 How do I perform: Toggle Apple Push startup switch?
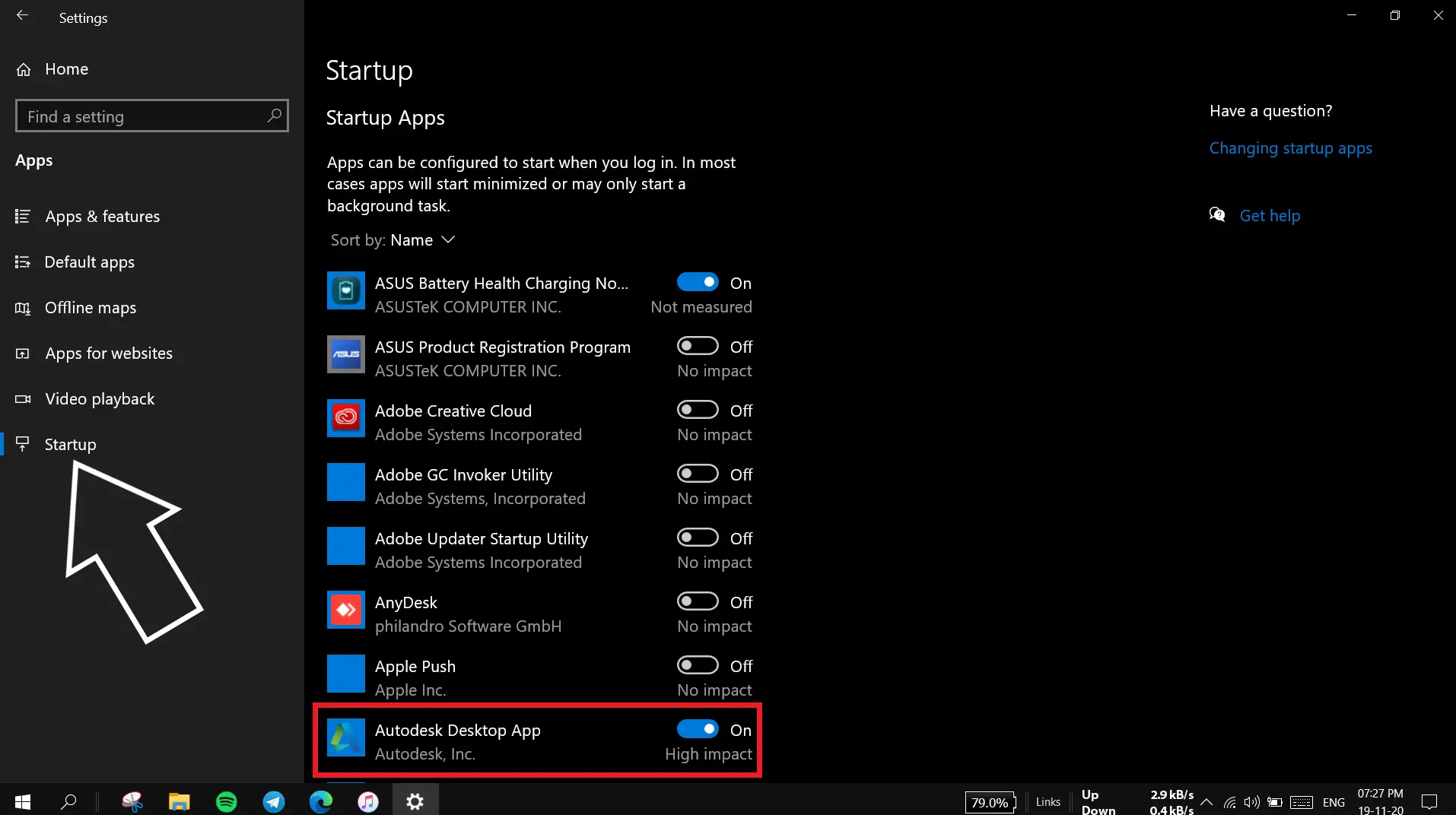(698, 665)
